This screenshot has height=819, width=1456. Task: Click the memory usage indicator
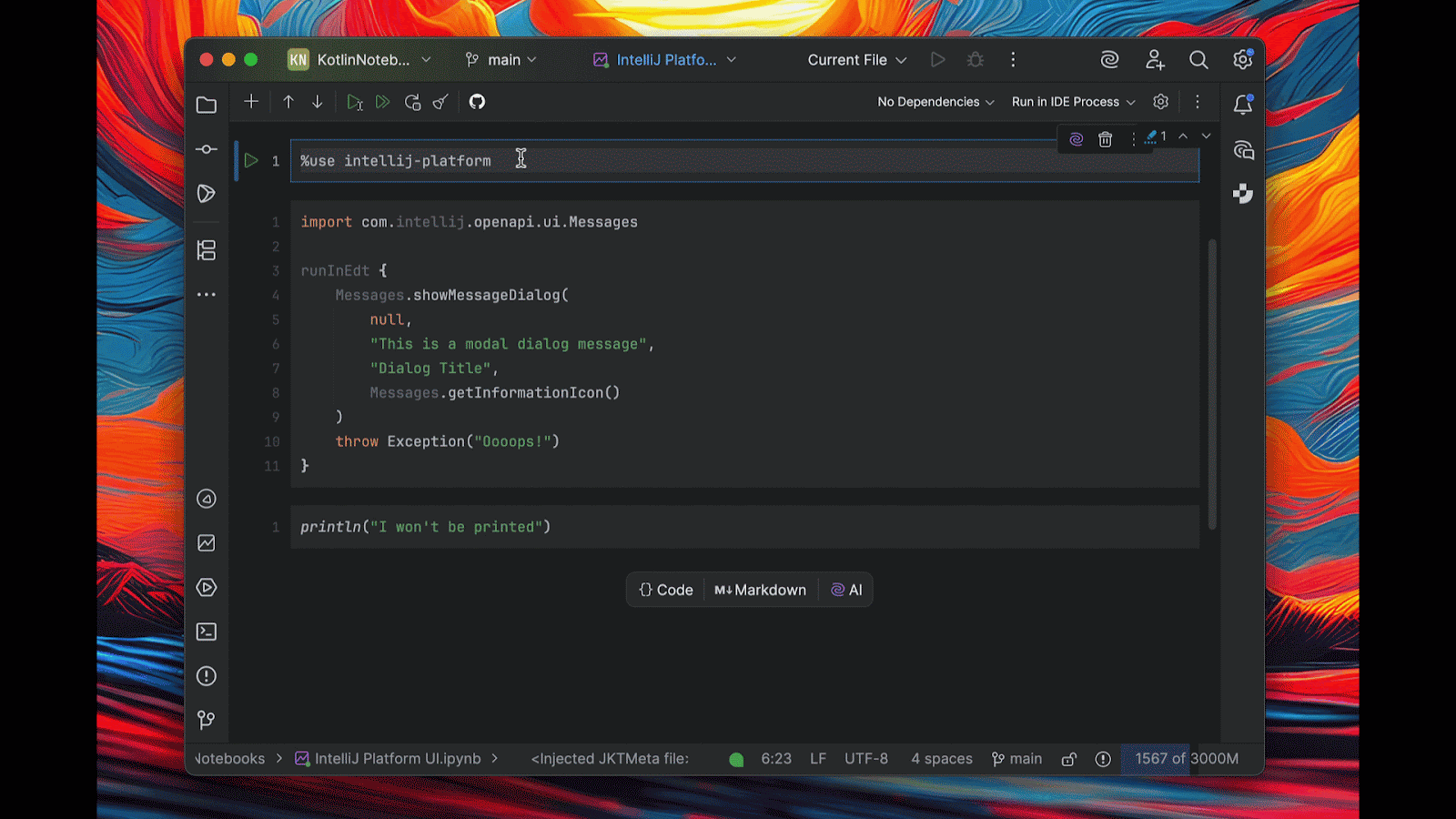click(1186, 759)
